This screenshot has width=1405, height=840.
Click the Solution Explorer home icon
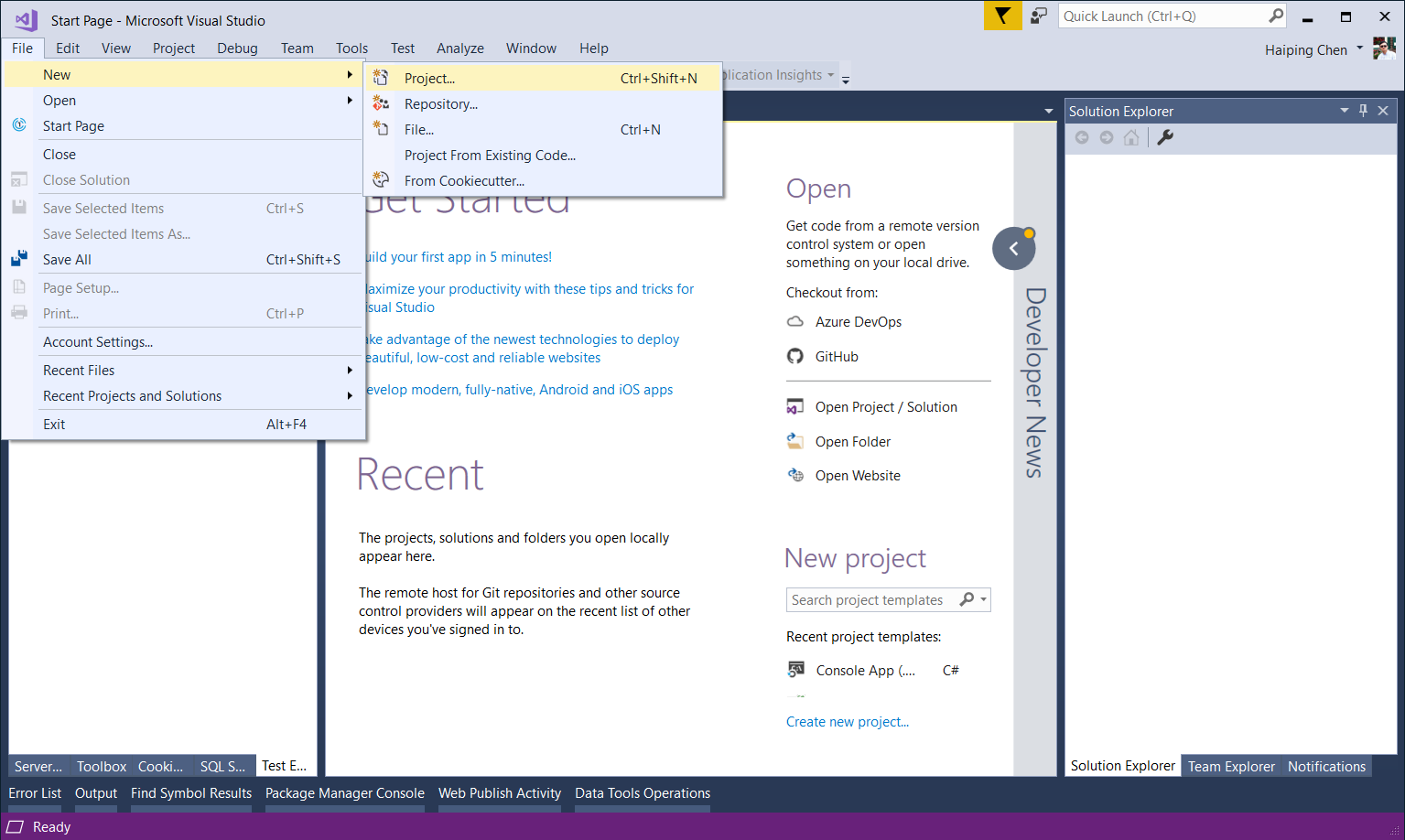[1131, 137]
